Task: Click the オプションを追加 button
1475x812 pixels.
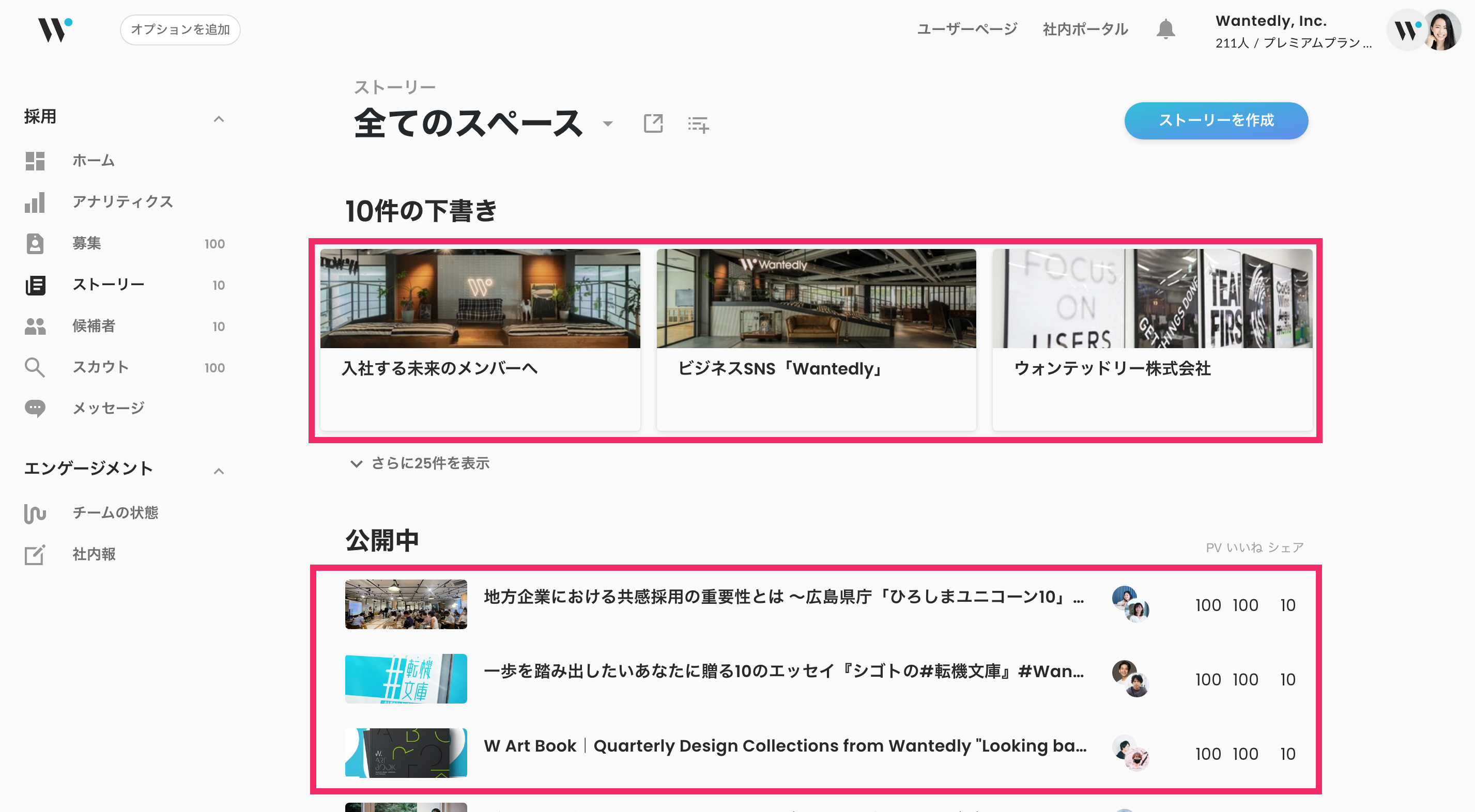Action: (180, 30)
